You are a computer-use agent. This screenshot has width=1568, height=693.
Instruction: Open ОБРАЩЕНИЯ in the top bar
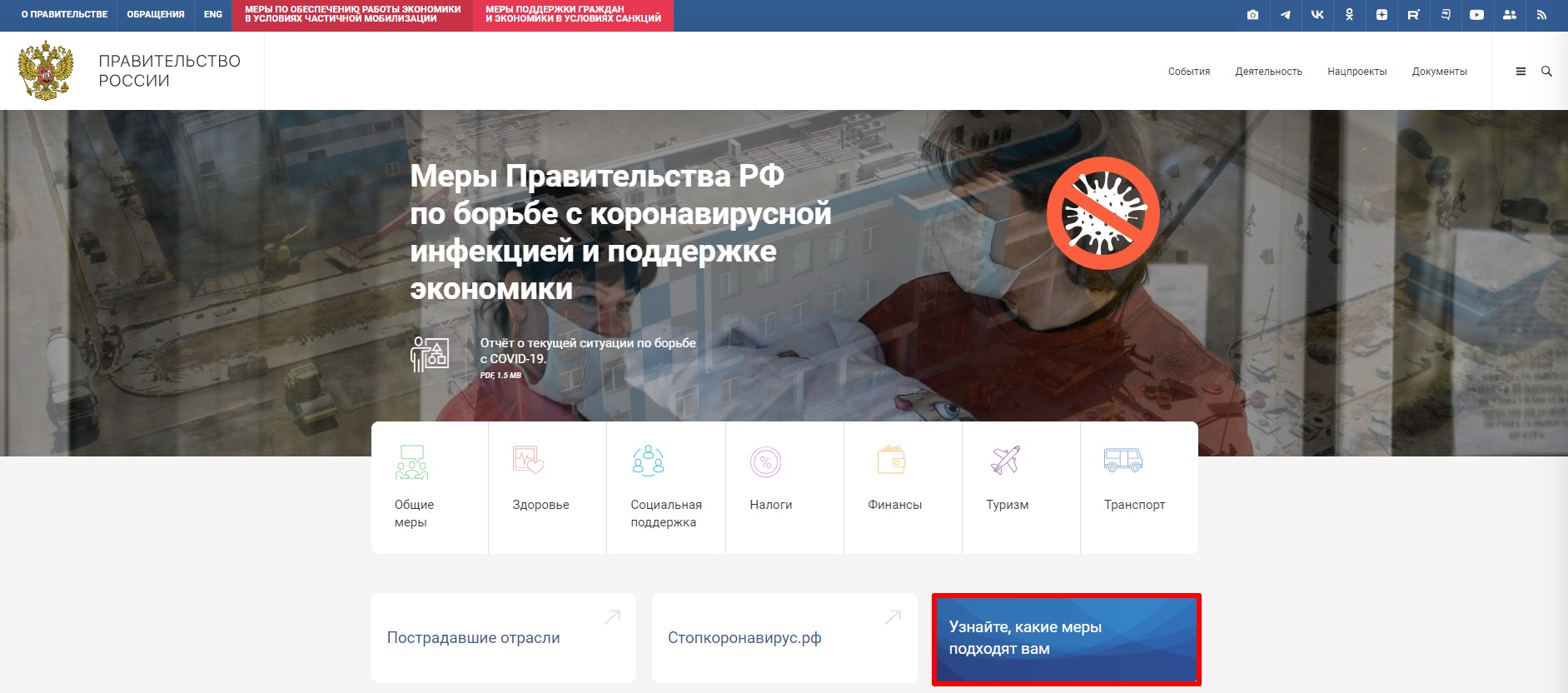[x=156, y=15]
